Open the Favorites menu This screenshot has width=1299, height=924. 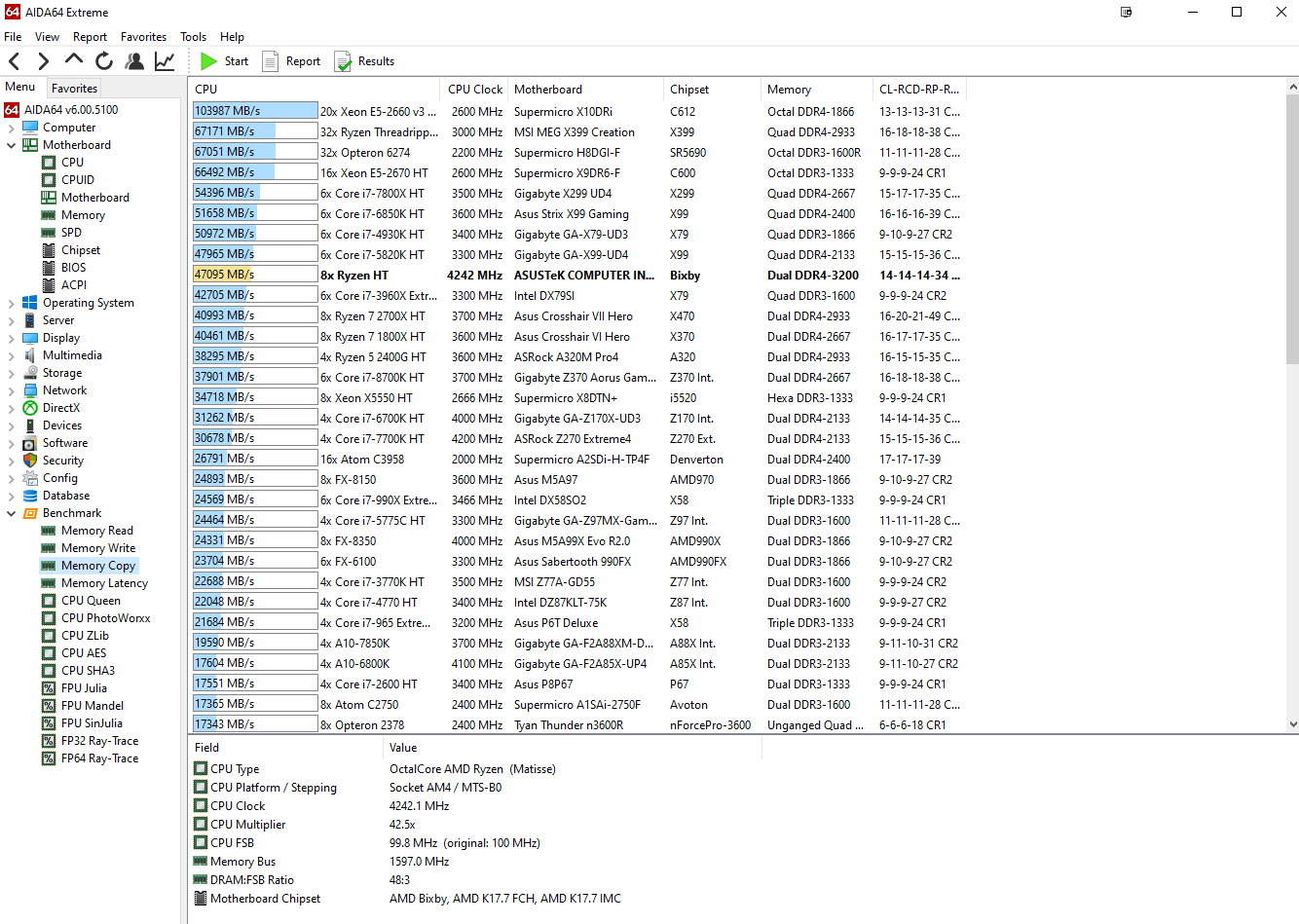tap(143, 37)
